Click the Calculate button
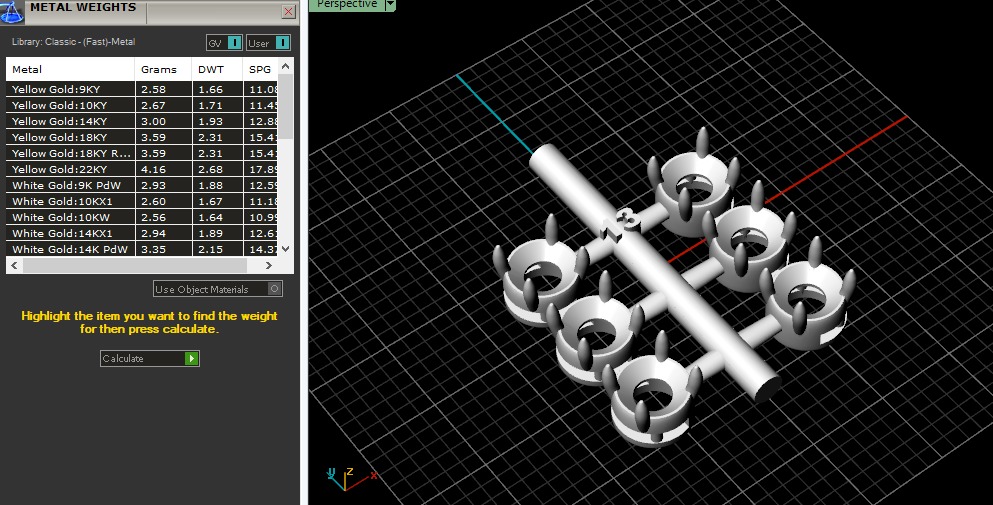Image resolution: width=993 pixels, height=505 pixels. pyautogui.click(x=149, y=359)
